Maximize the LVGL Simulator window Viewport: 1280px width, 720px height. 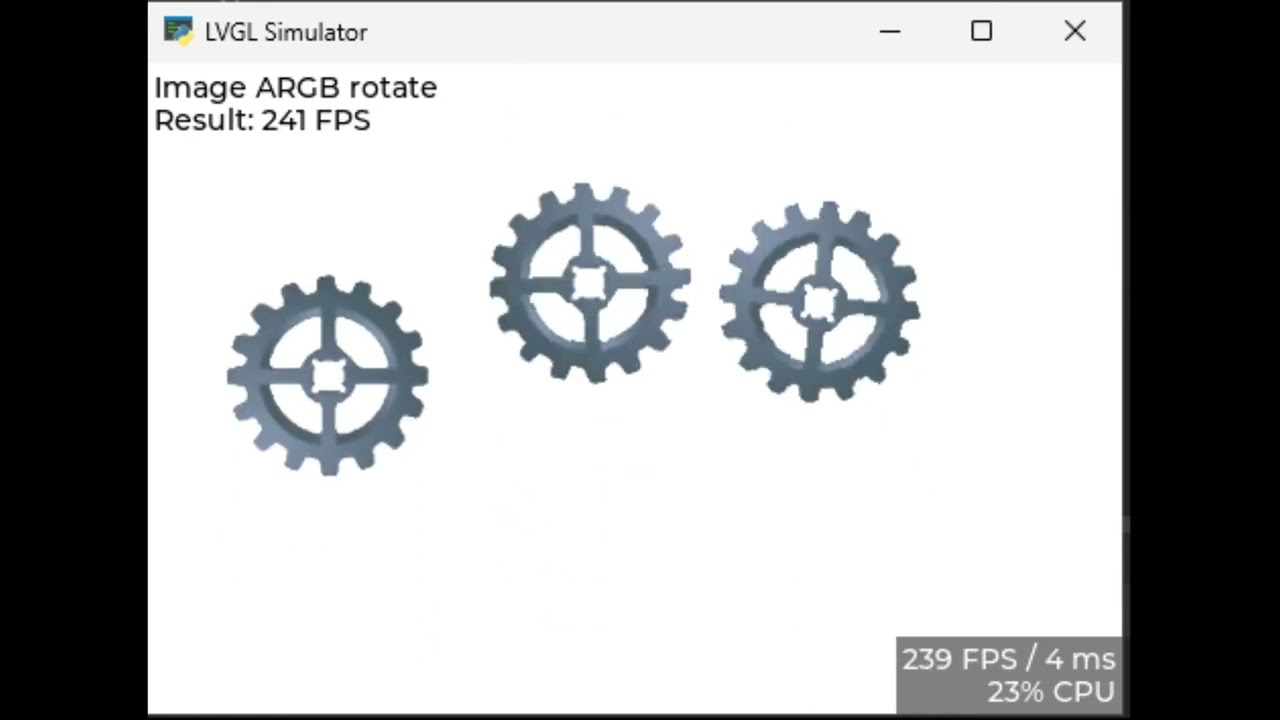[x=981, y=31]
